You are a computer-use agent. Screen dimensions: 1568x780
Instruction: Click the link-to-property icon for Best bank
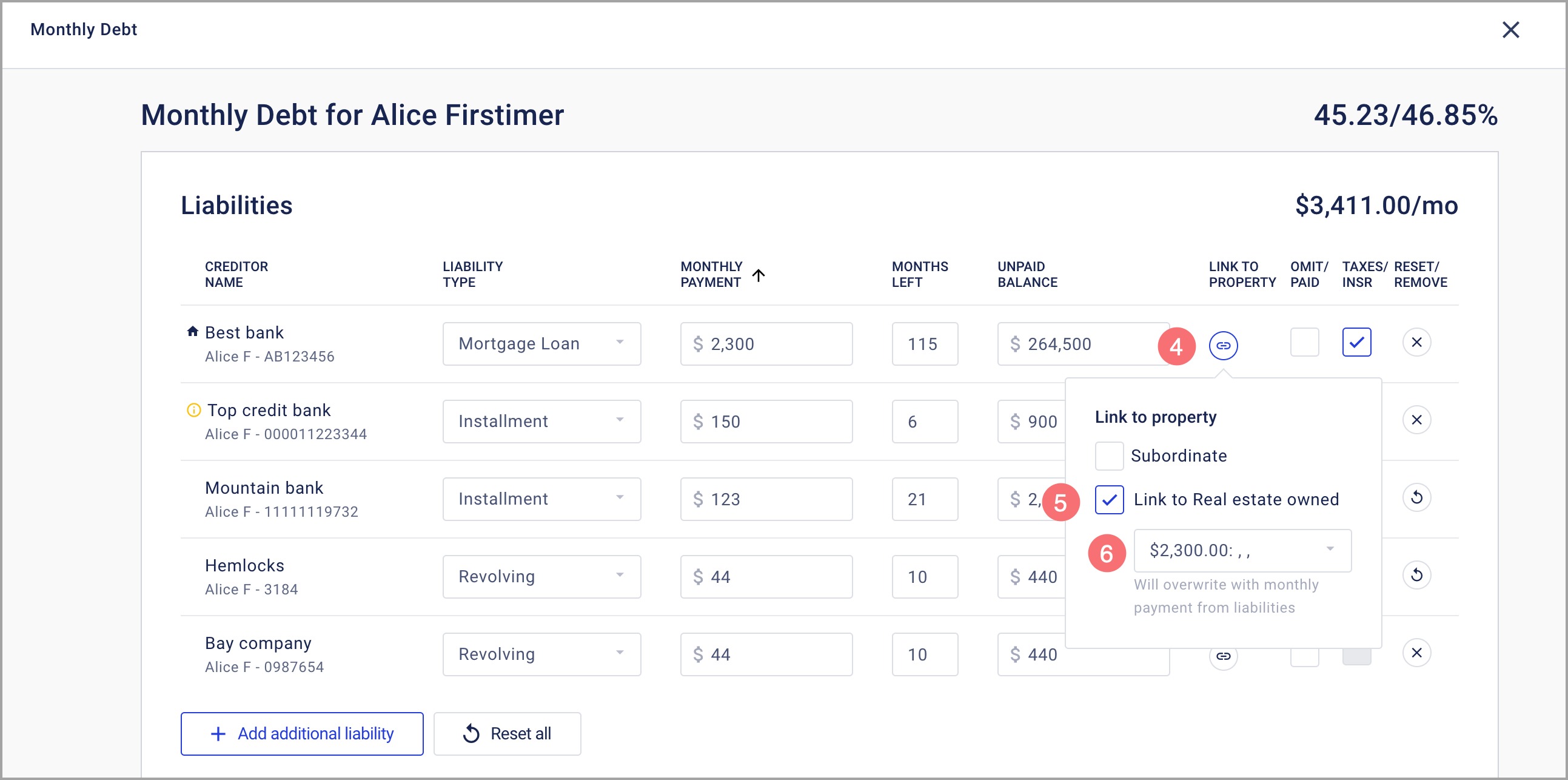click(x=1223, y=345)
